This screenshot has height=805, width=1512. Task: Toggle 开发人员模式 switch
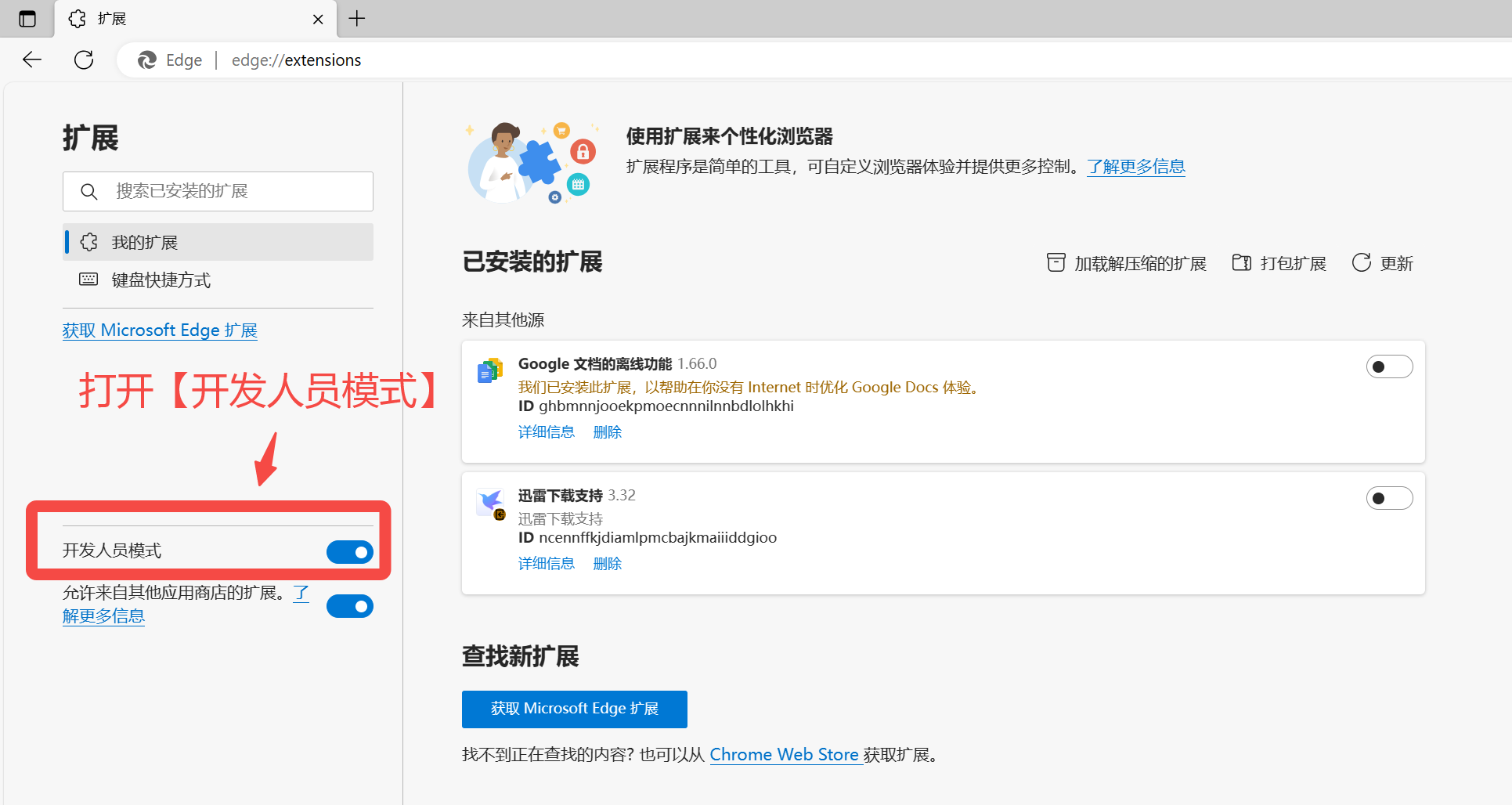click(x=350, y=552)
